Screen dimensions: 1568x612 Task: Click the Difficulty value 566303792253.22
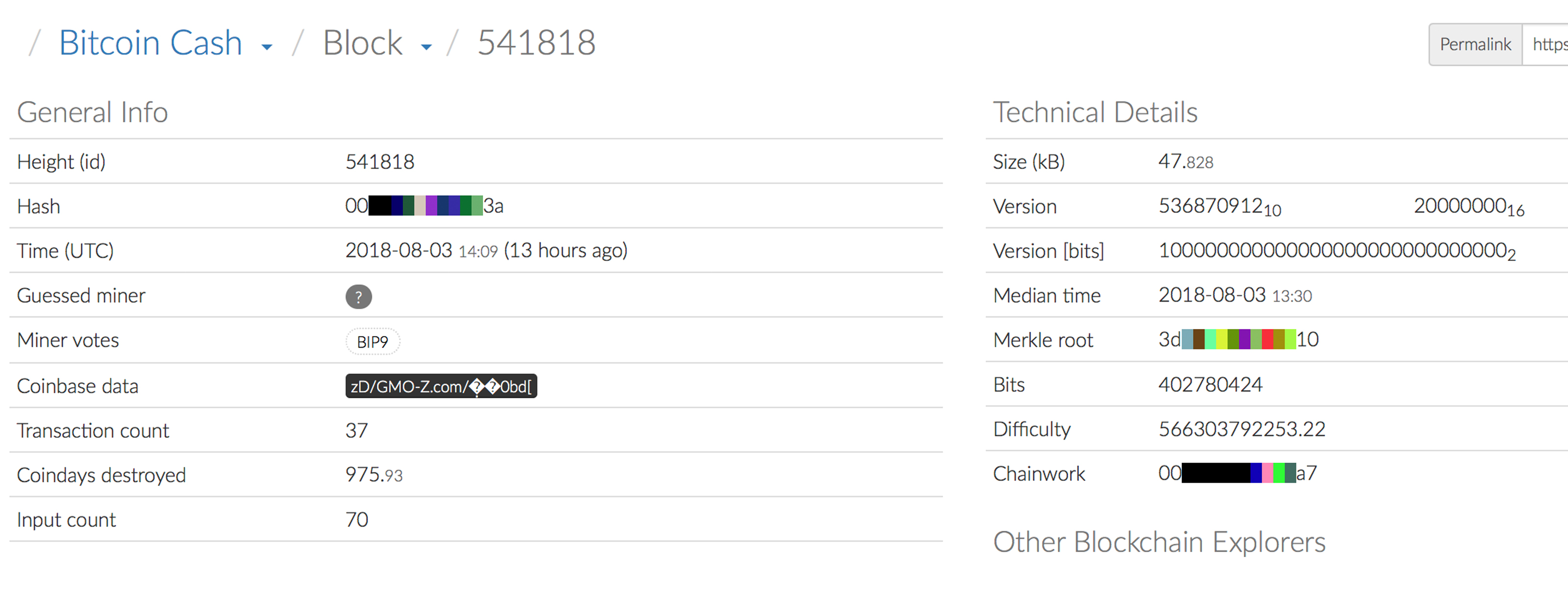[1242, 429]
